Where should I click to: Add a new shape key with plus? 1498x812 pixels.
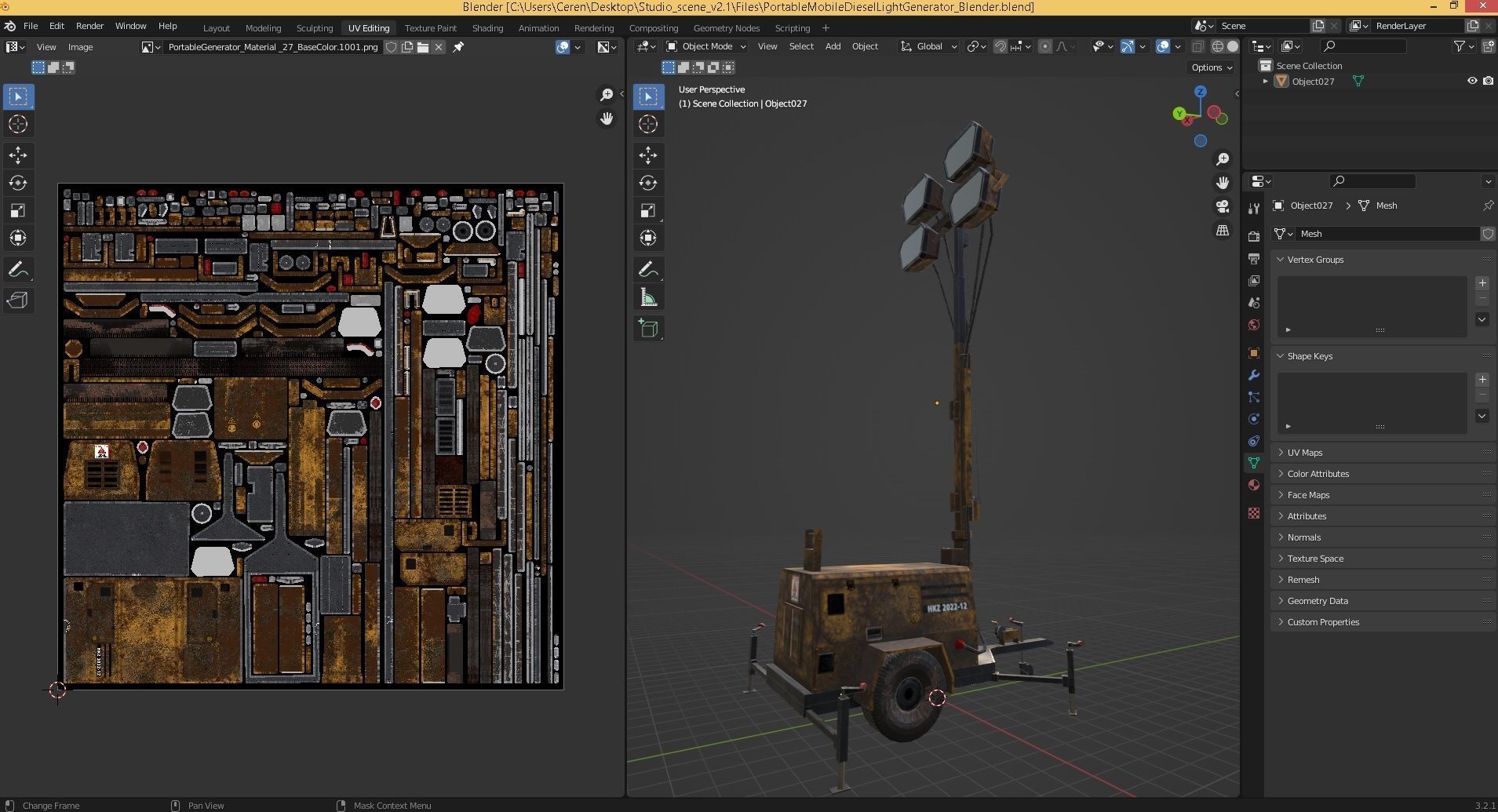coord(1482,380)
